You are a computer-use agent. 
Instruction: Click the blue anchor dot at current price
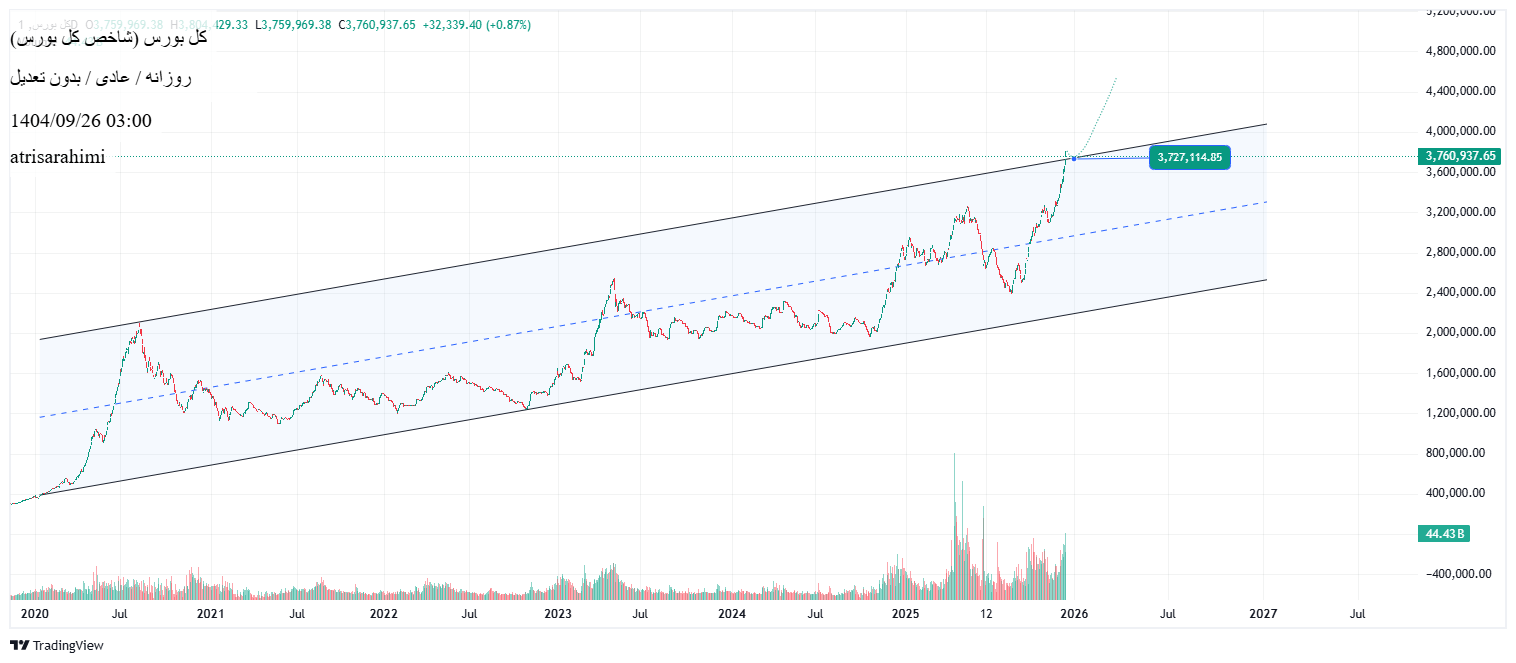(x=1073, y=158)
